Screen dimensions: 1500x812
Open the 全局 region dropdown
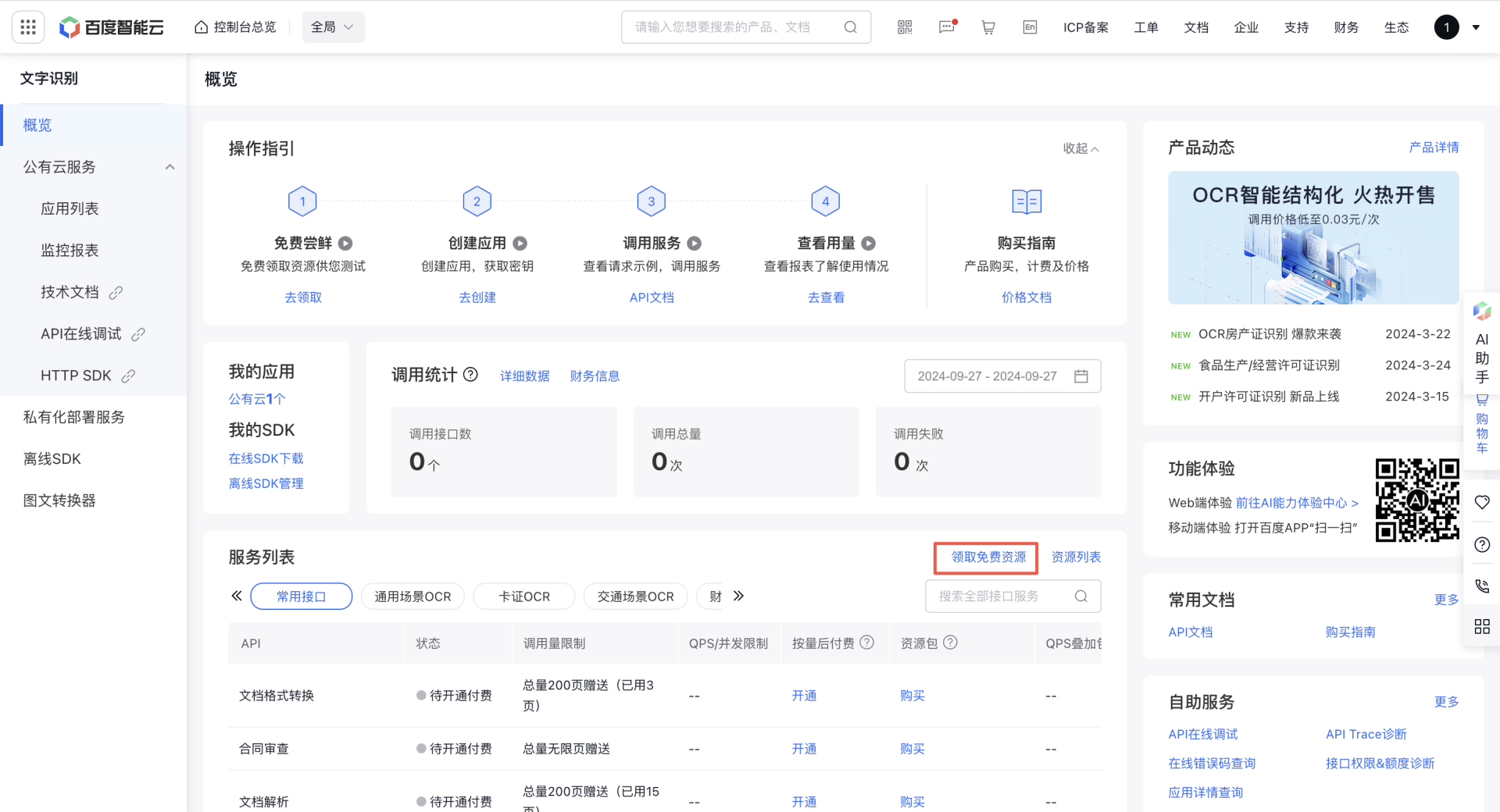334,27
